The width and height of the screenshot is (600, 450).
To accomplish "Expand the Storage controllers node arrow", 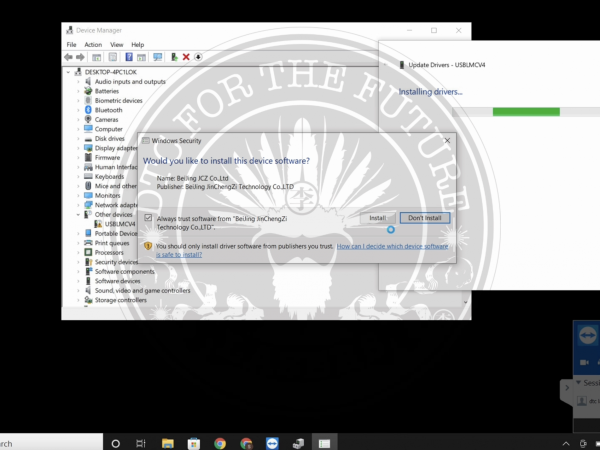I will click(78, 300).
